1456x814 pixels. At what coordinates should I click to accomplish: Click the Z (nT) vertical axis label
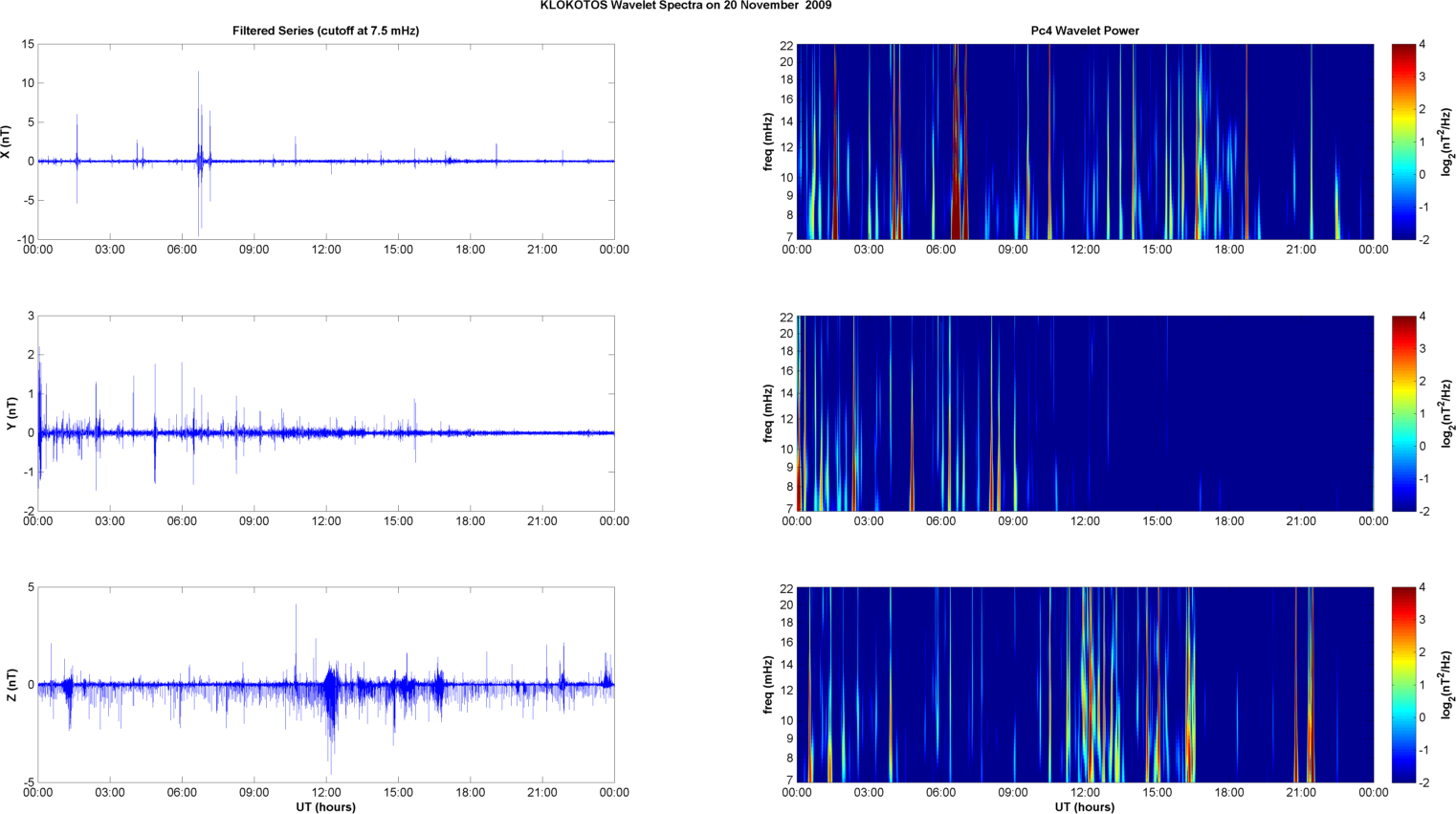coord(11,685)
